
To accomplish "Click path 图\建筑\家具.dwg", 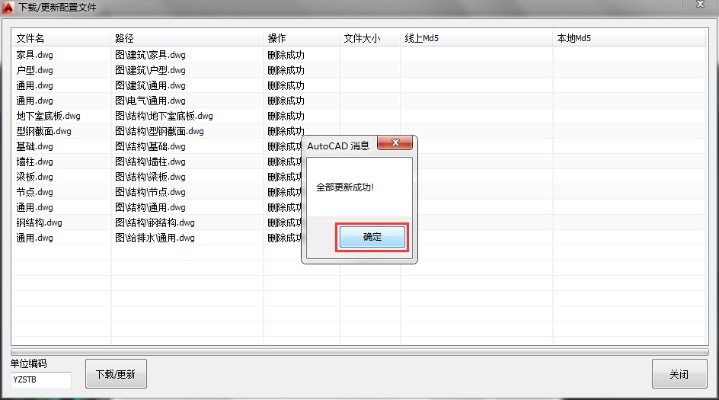I will point(150,55).
